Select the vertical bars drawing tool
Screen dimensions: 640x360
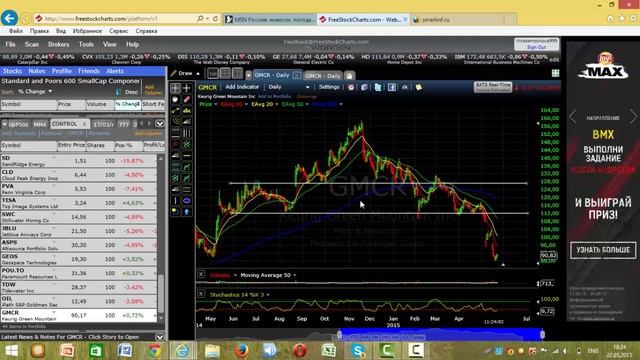[187, 133]
